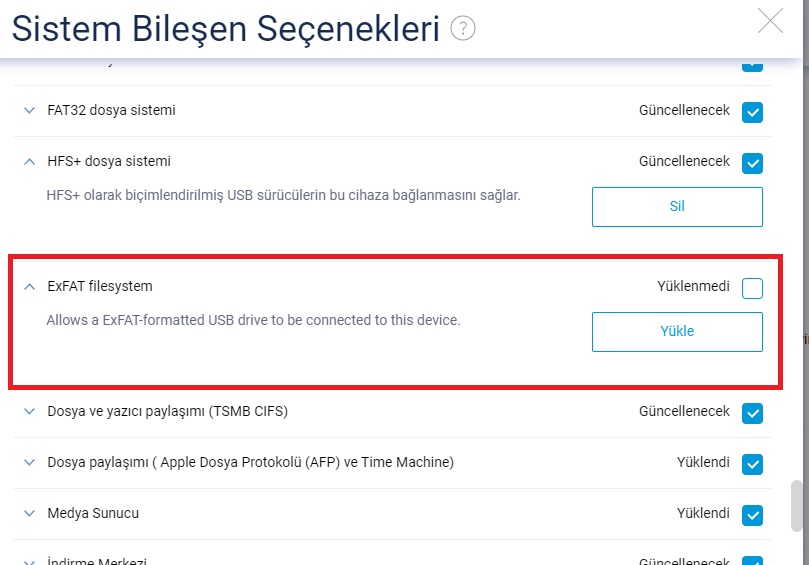Collapse the HFS+ dosya sistemi section
Viewport: 809px width, 565px height.
pos(29,162)
